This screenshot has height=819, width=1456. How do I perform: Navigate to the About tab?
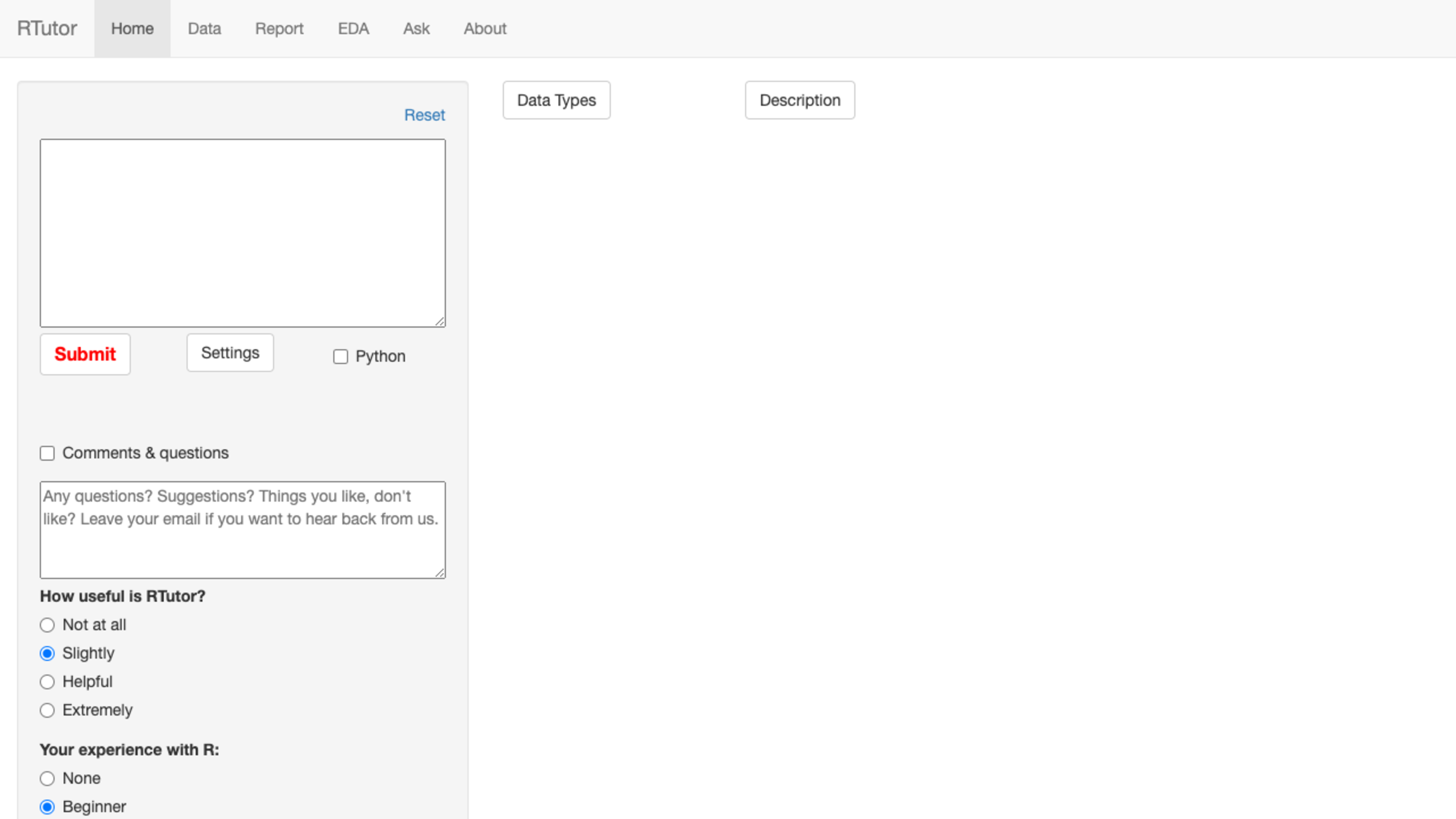click(485, 28)
